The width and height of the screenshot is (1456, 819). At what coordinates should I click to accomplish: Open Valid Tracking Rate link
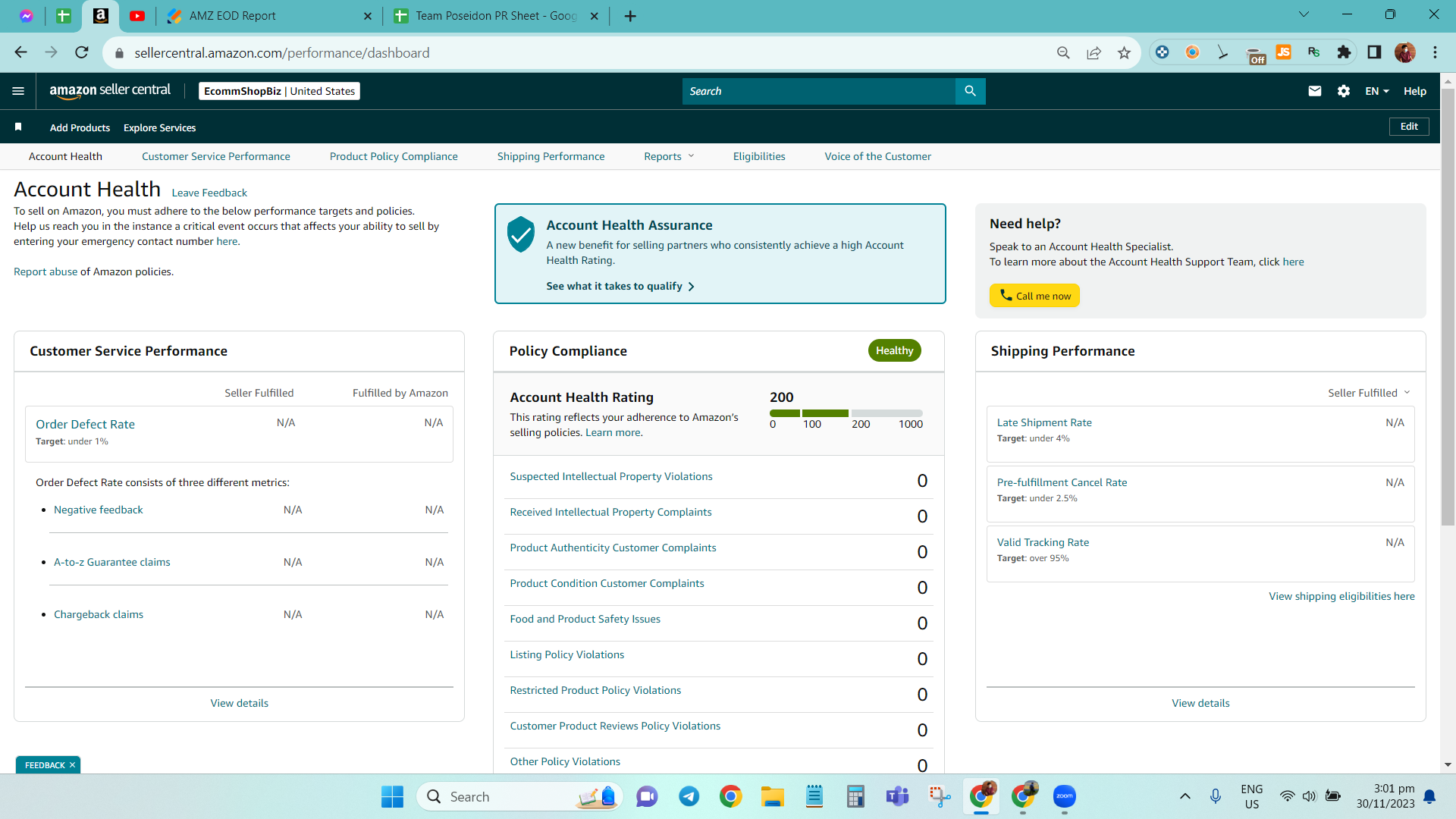pyautogui.click(x=1043, y=542)
